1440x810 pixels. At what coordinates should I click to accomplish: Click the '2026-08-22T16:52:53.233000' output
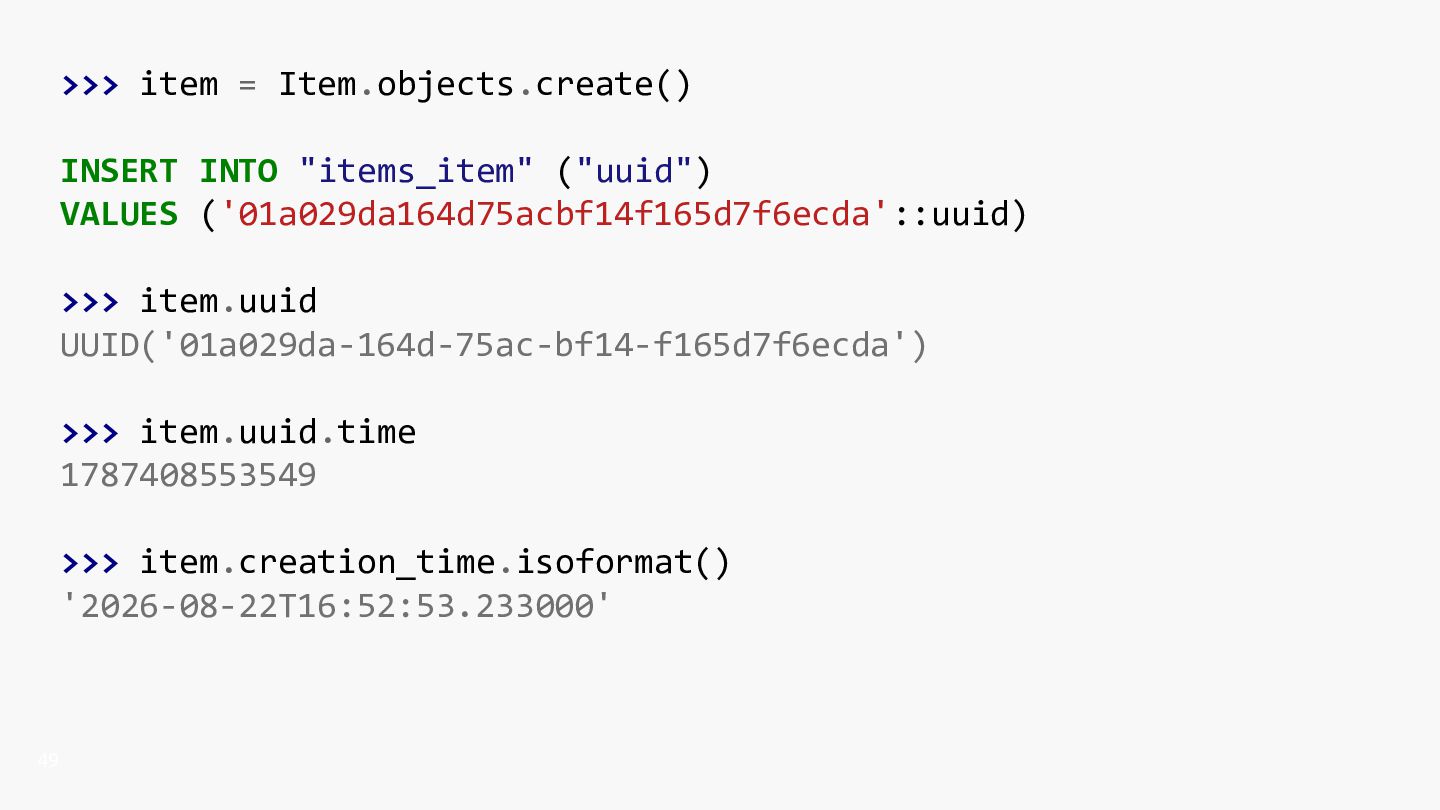[x=336, y=606]
